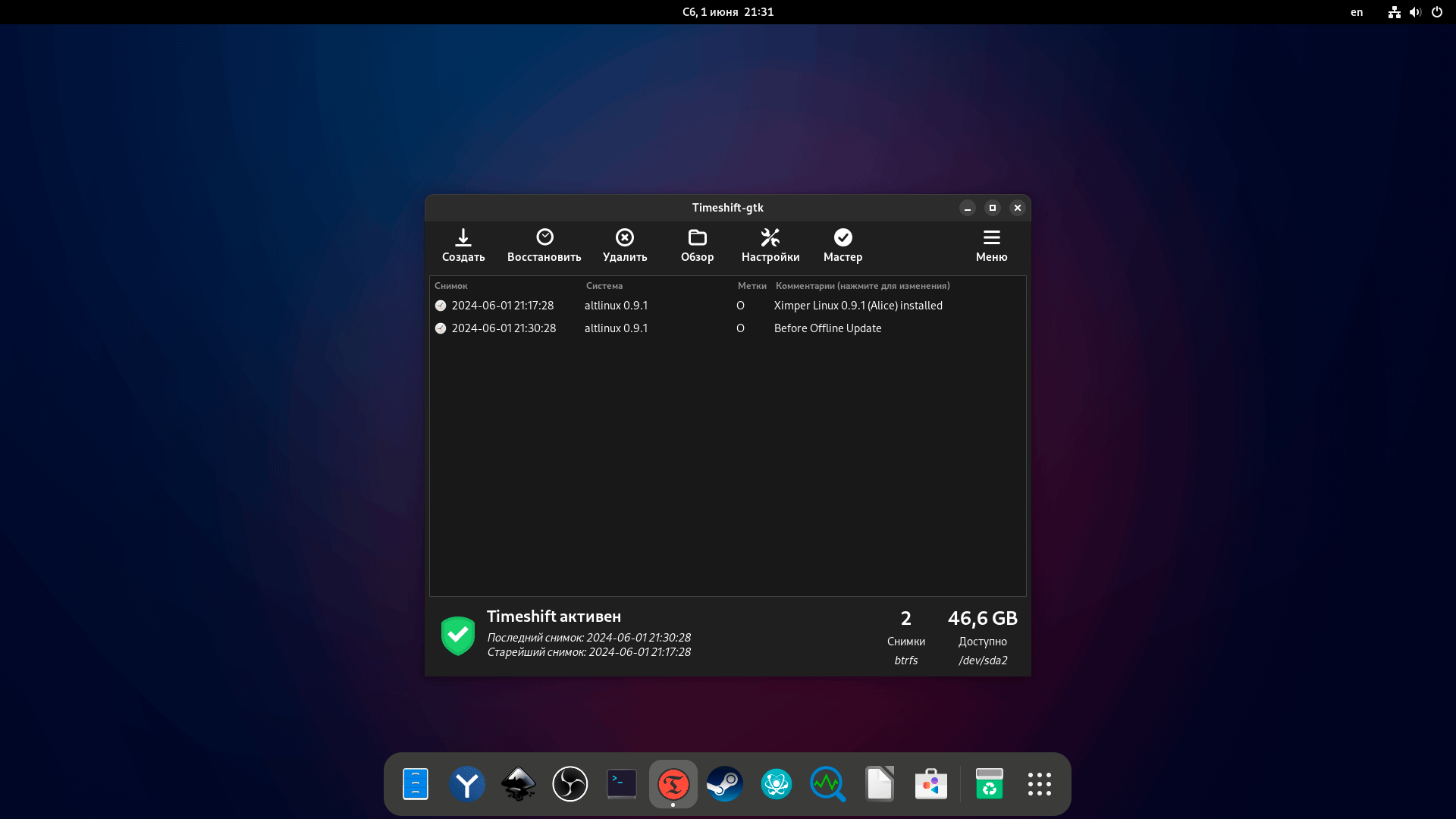Viewport: 1456px width, 819px height.
Task: Open the en keyboard layout indicator
Action: point(1357,12)
